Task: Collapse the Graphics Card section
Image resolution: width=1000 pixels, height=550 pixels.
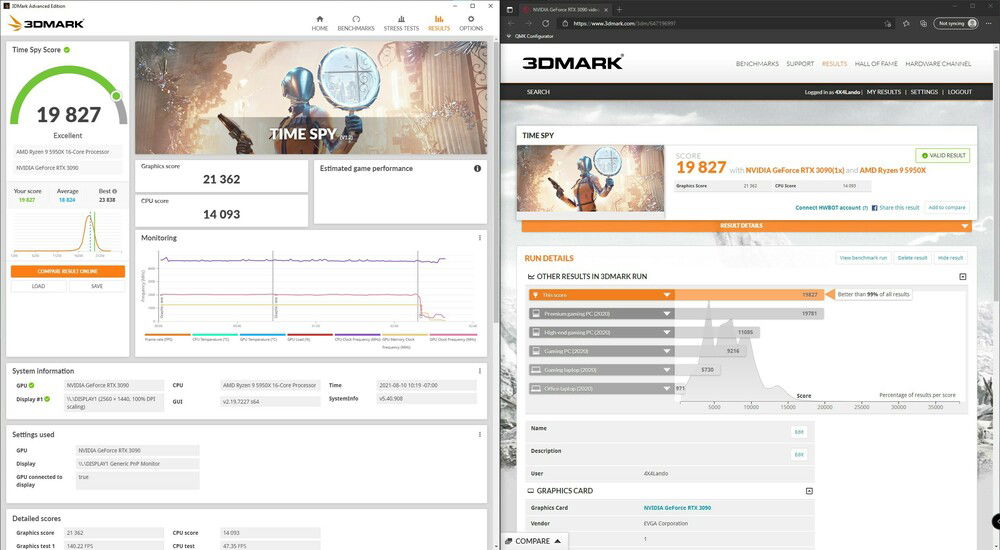Action: [x=808, y=491]
